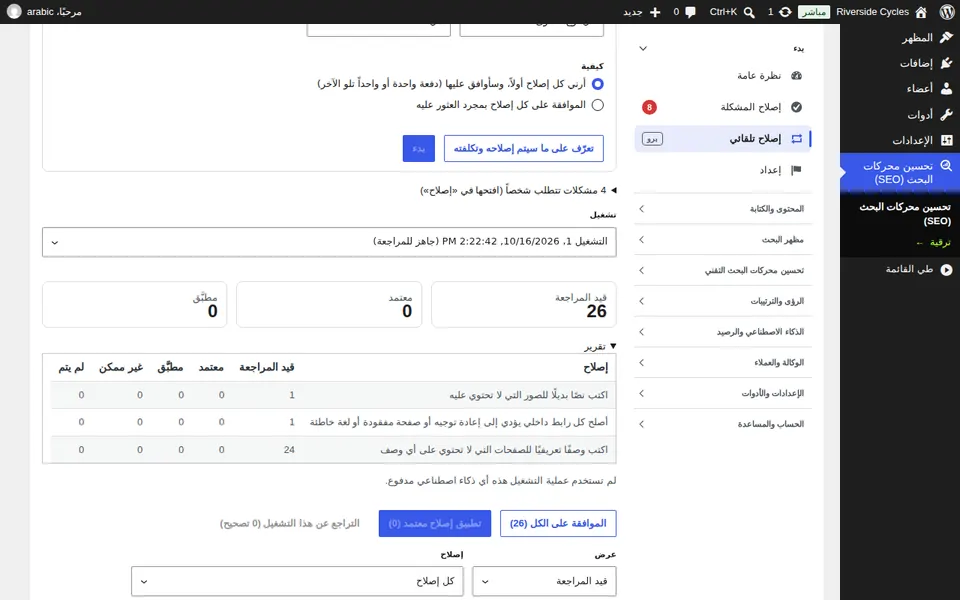Image resolution: width=960 pixels, height=600 pixels.
Task: Select أرني كل إصلاح أولاً radio option
Action: tap(598, 83)
